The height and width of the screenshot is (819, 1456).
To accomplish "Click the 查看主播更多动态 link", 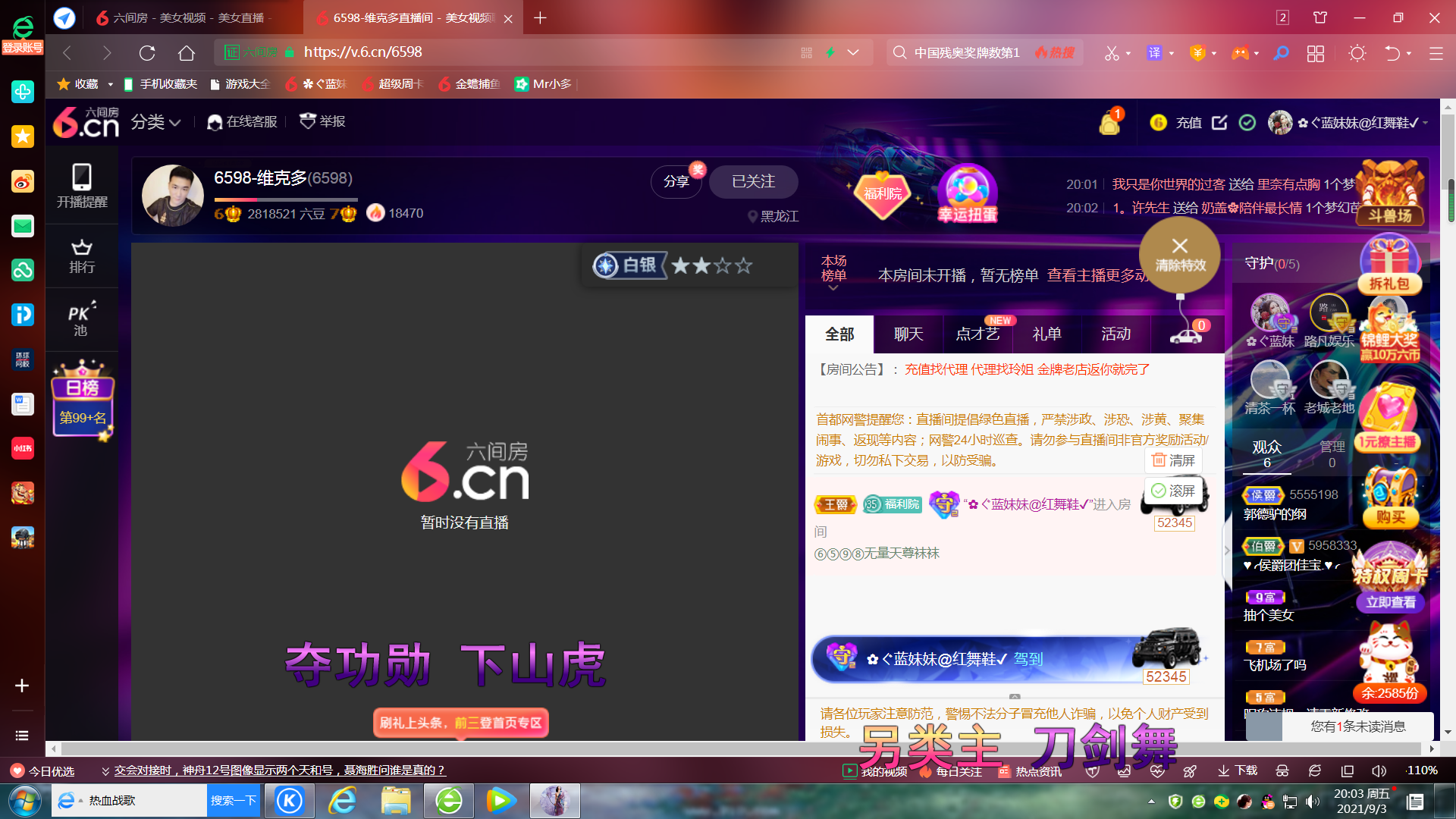I will [1097, 275].
